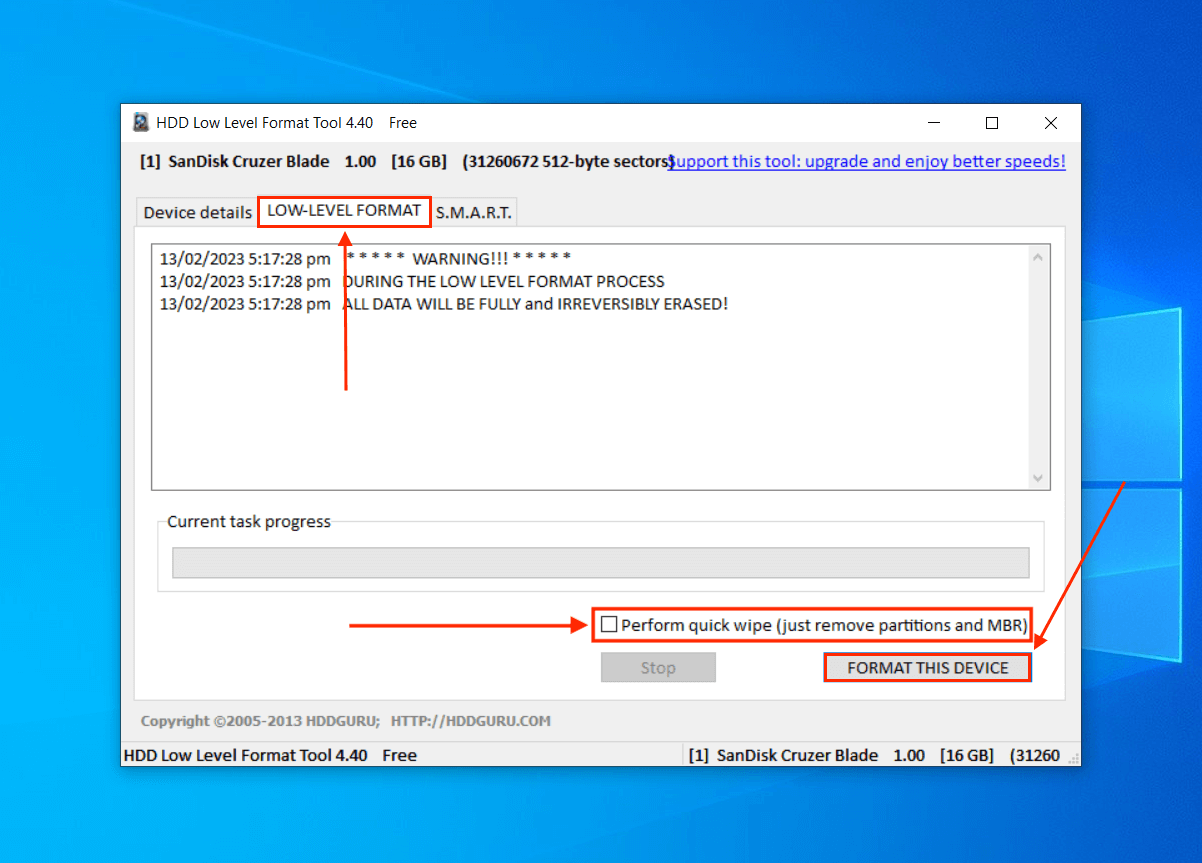The width and height of the screenshot is (1202, 863).
Task: Enable the Perform quick wipe checkbox
Action: [x=609, y=625]
